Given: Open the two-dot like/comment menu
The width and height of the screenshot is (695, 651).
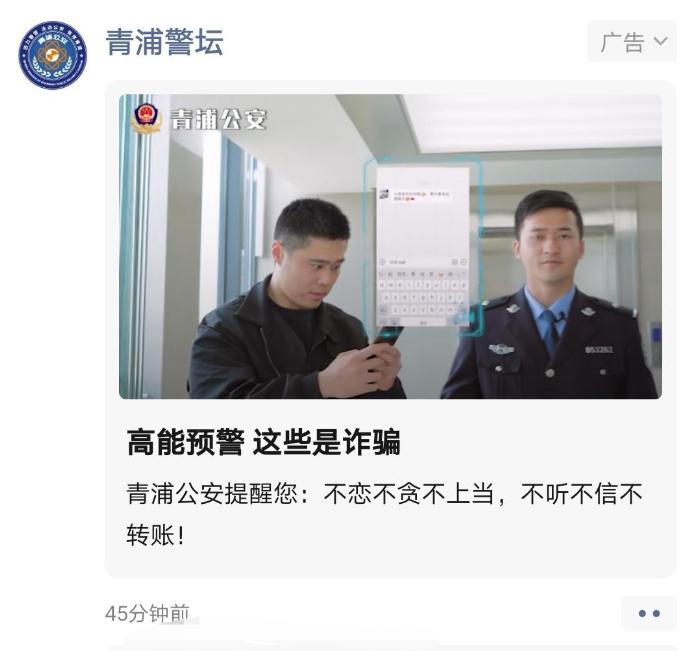Looking at the screenshot, I should pos(649,614).
